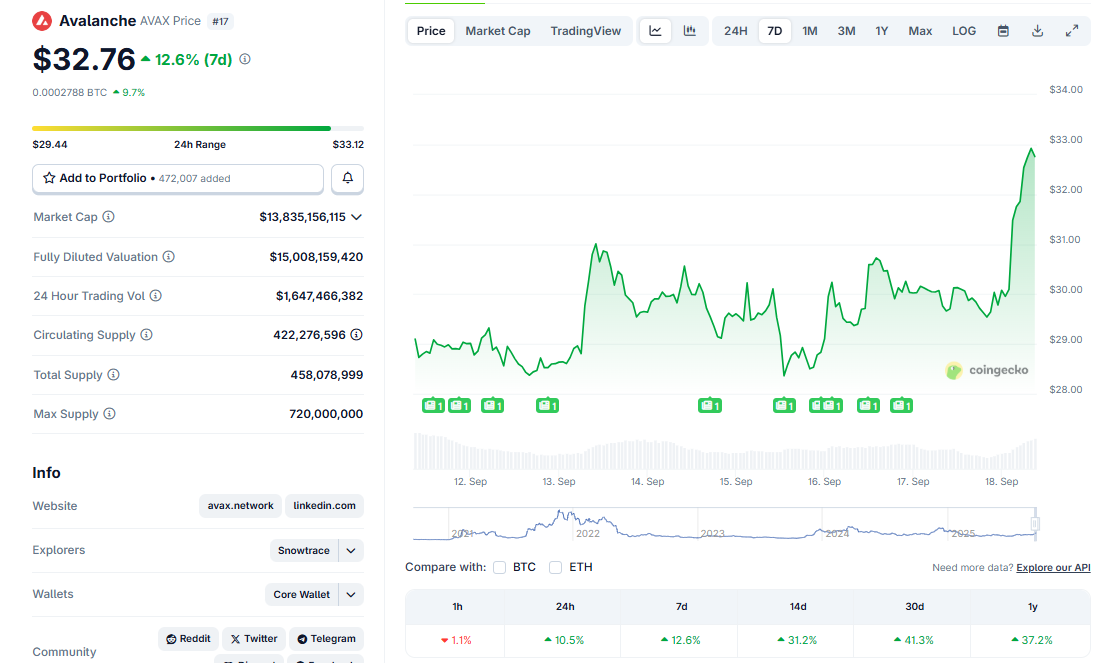The width and height of the screenshot is (1115, 663).
Task: Open the Fully Diluted Valuation info icon
Action: pos(169,257)
